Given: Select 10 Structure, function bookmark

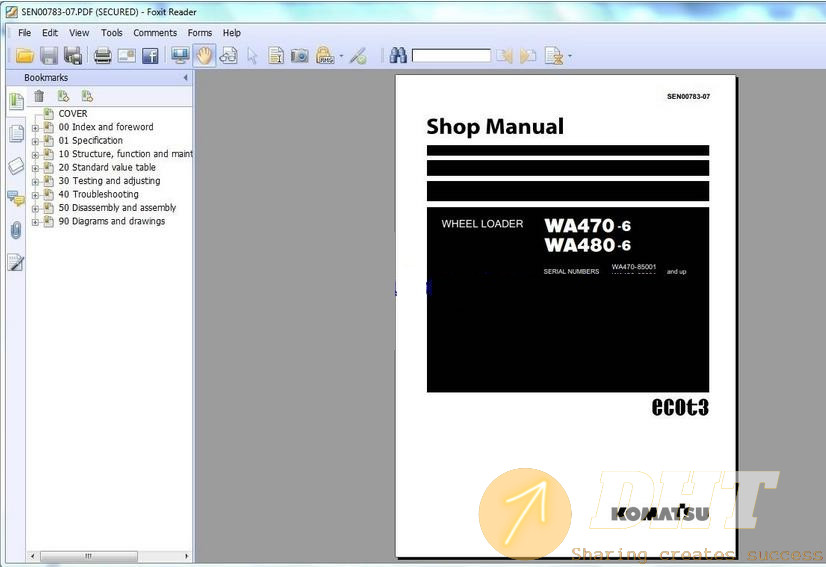Looking at the screenshot, I should pyautogui.click(x=125, y=154).
